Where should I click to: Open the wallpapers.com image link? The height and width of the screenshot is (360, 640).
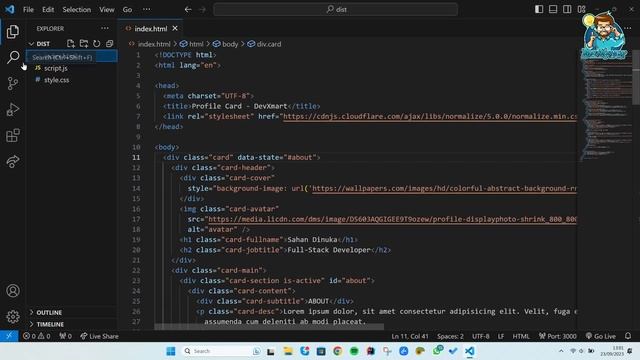tap(444, 188)
